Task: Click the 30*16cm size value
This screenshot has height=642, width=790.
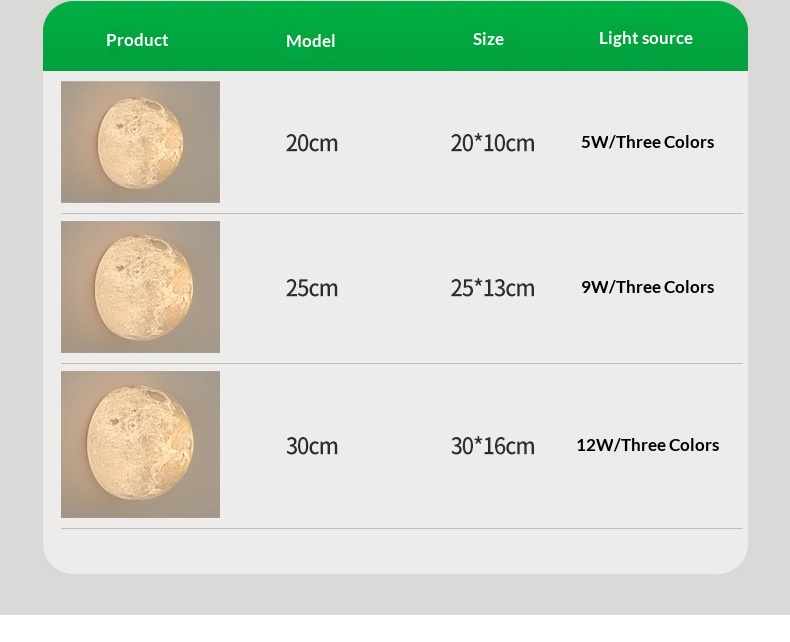Action: 492,446
